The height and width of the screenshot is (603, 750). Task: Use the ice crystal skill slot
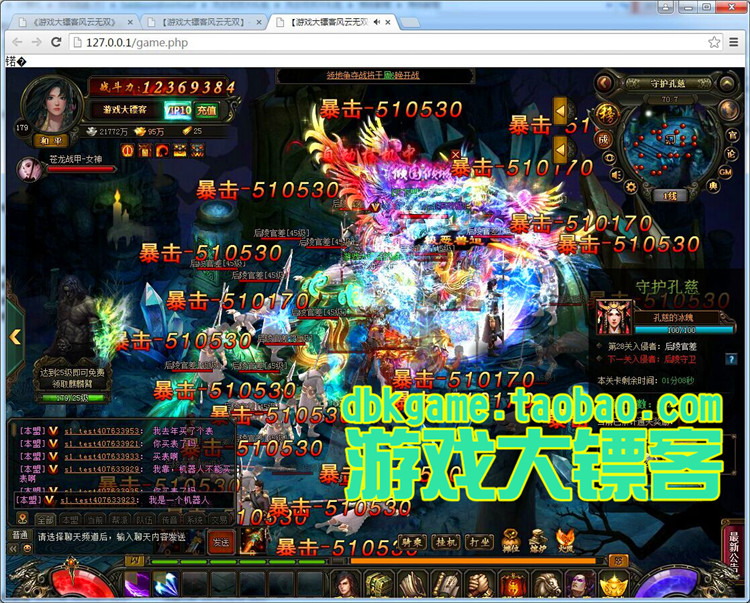pos(166,584)
